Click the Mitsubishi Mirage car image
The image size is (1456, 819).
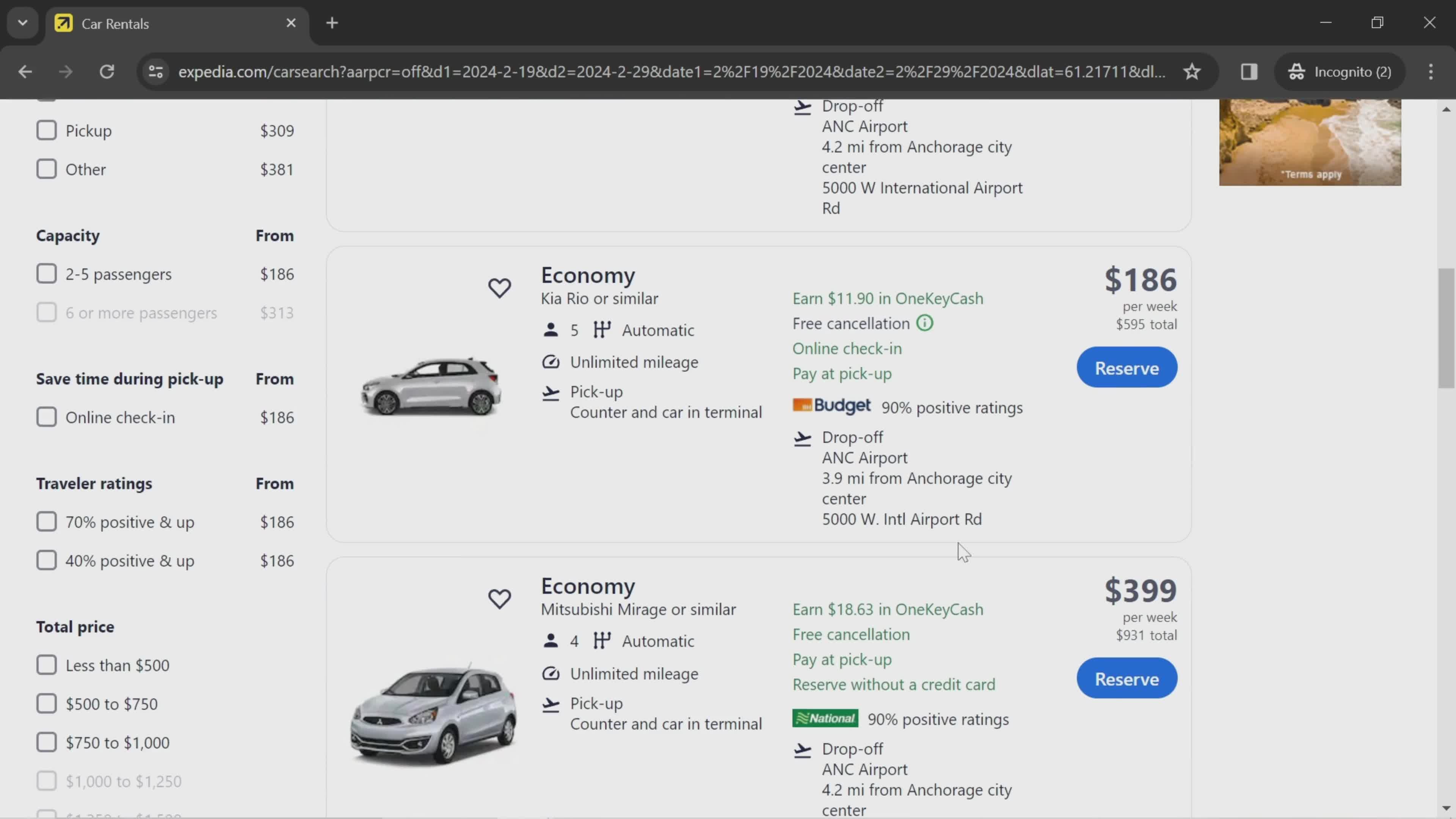[433, 715]
